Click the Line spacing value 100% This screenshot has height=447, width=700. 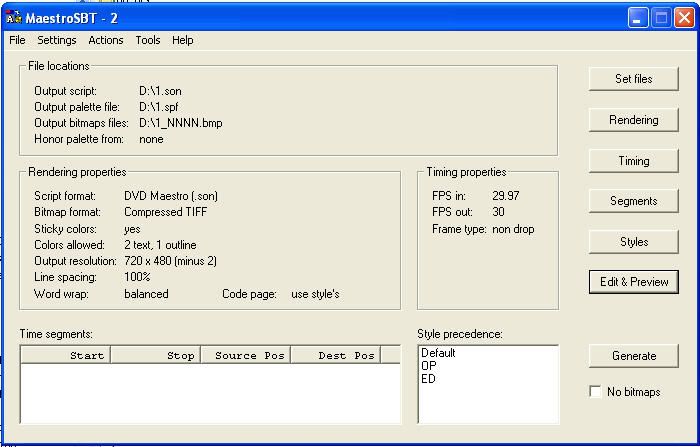(137, 277)
